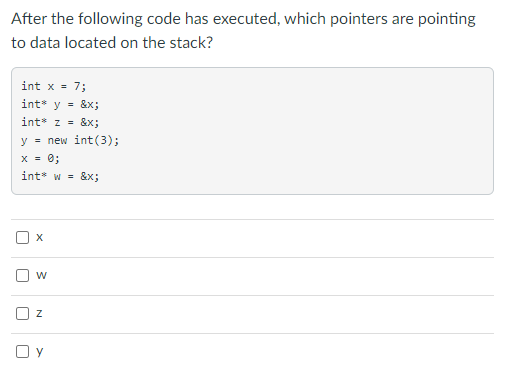This screenshot has width=509, height=375.
Task: Click code line "x = 0;"
Action: (41, 158)
